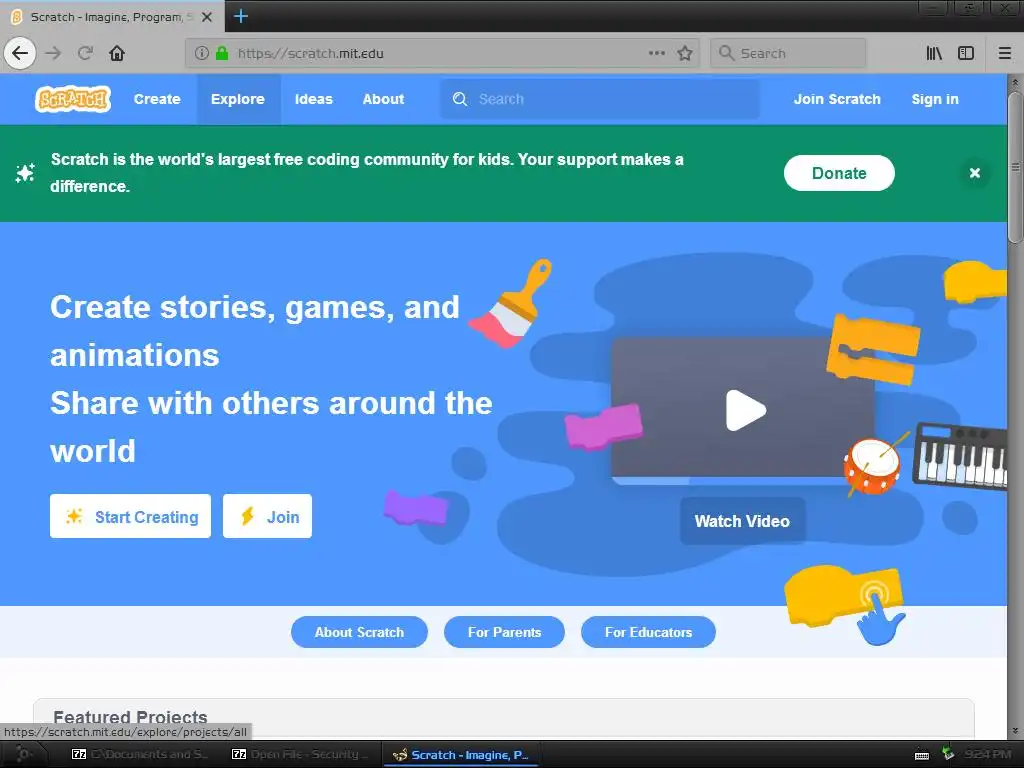
Task: Open the For Educators link
Action: (x=648, y=632)
